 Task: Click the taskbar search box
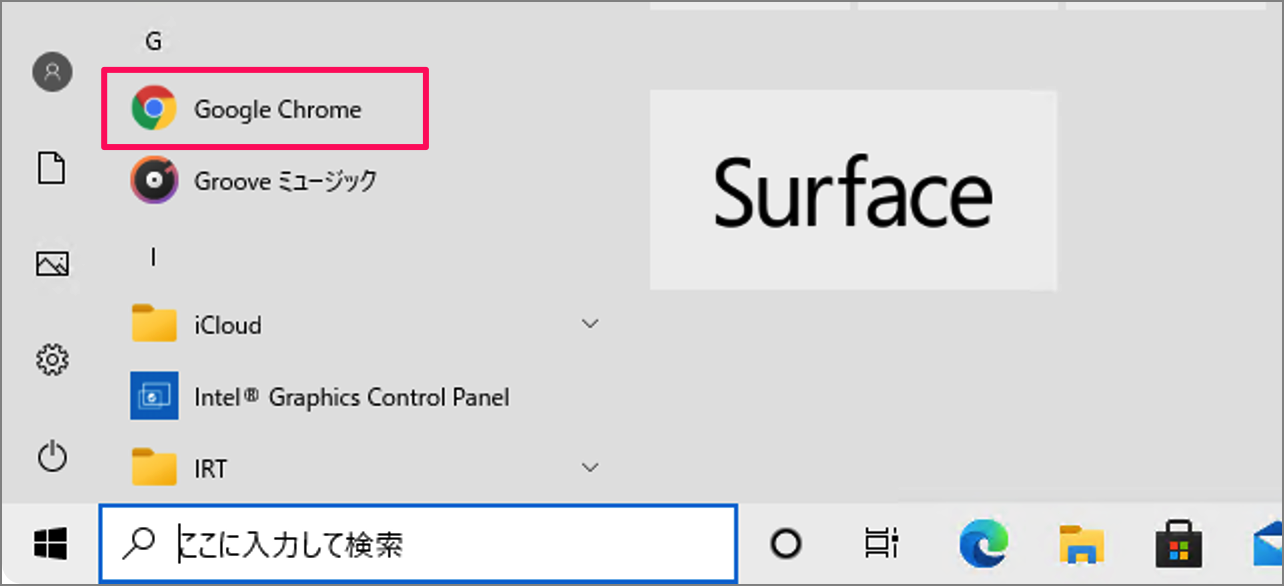[418, 544]
